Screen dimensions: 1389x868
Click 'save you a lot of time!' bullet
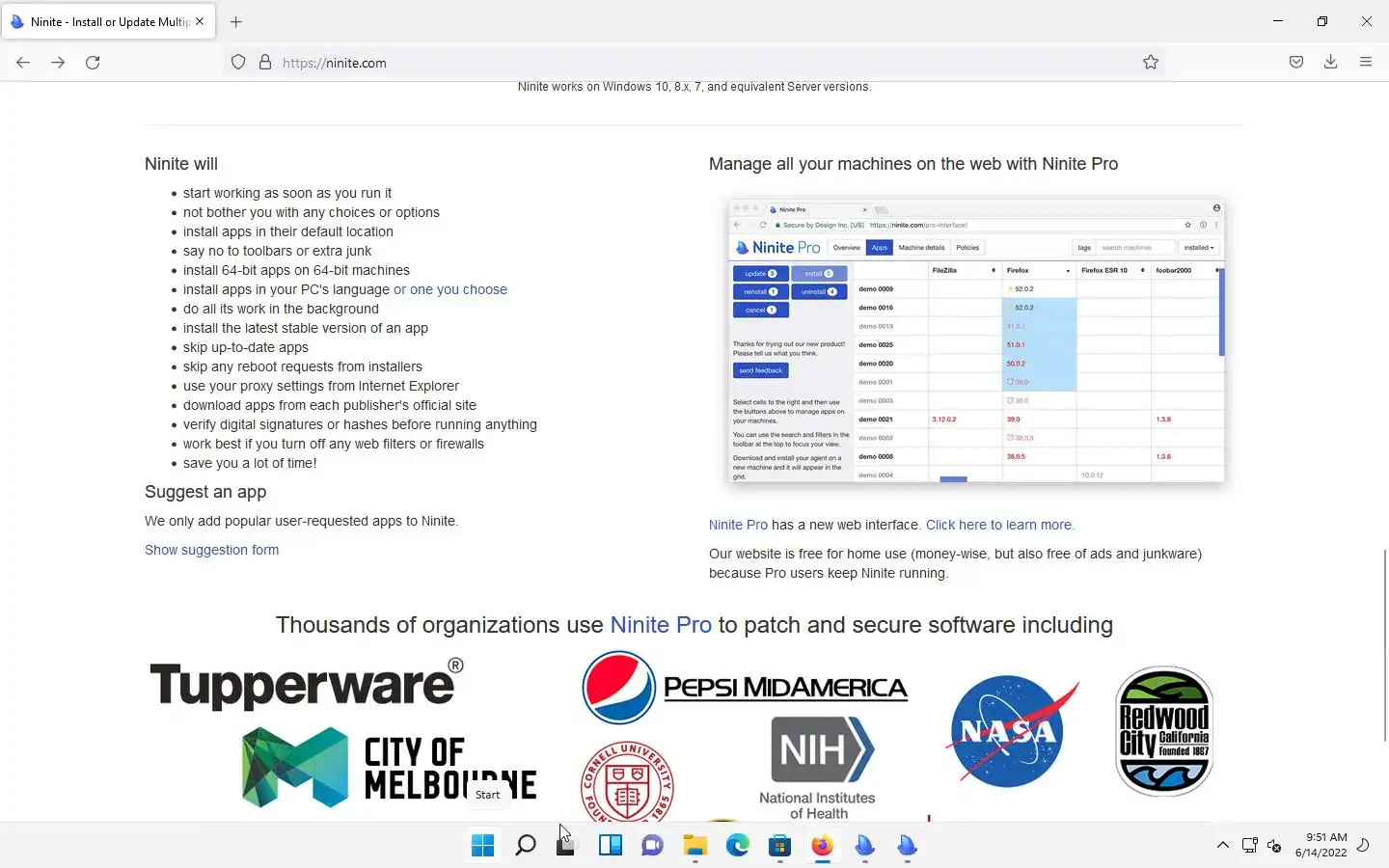coord(250,463)
